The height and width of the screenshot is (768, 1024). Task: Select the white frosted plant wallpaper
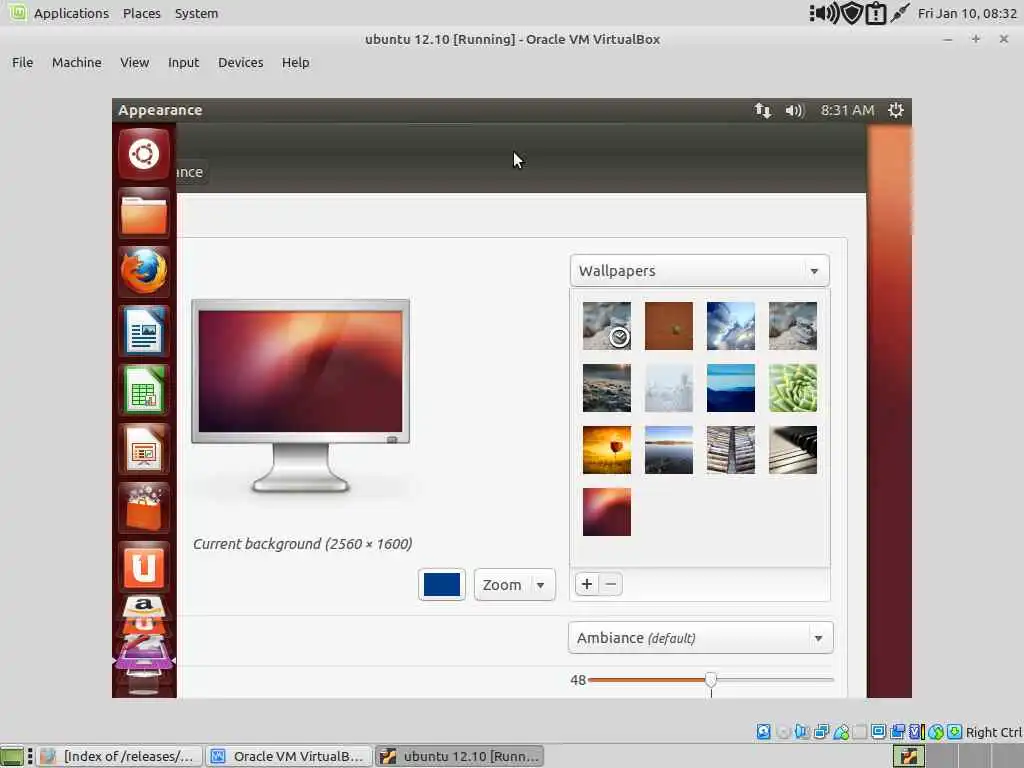click(669, 388)
